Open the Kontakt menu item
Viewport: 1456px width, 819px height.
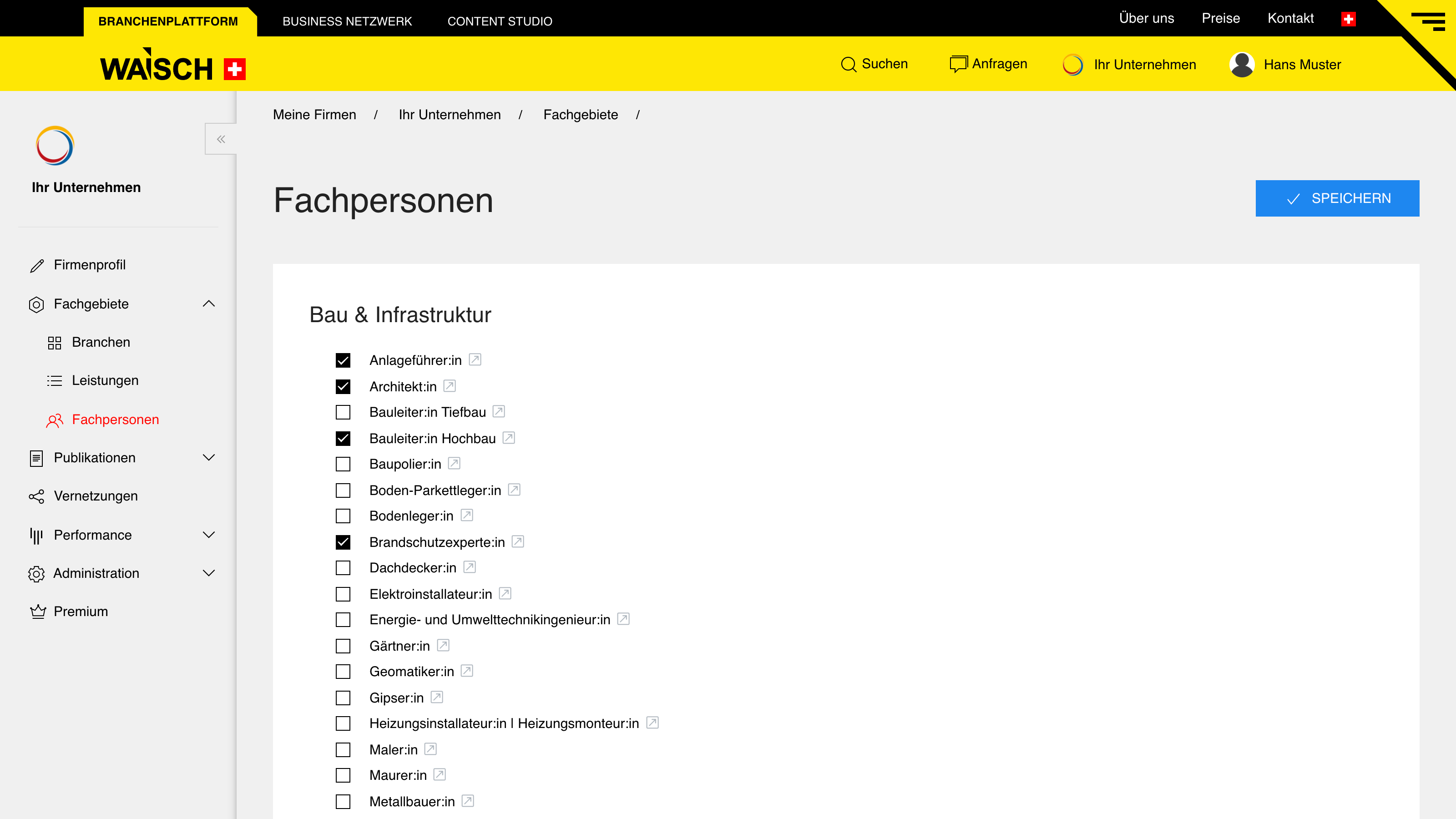(x=1290, y=19)
